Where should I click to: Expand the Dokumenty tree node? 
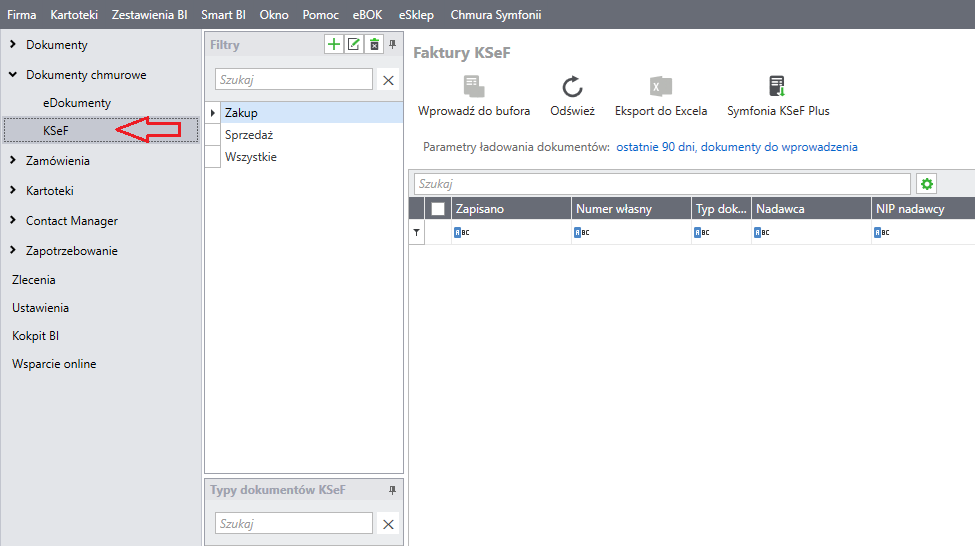(x=12, y=45)
